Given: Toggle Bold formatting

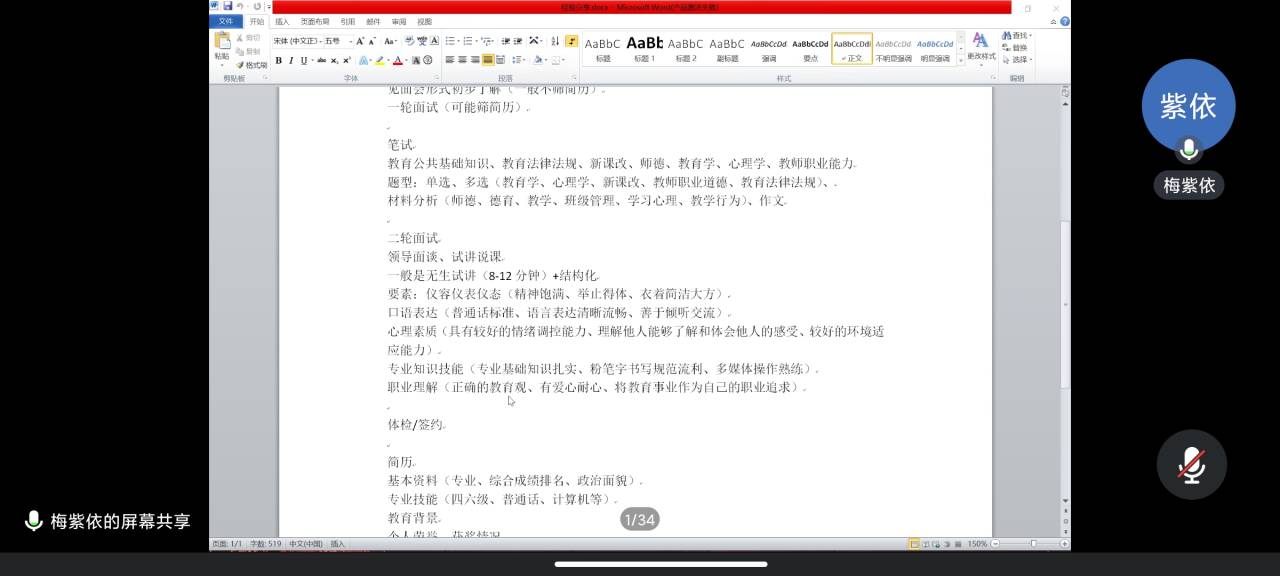Looking at the screenshot, I should (x=279, y=61).
